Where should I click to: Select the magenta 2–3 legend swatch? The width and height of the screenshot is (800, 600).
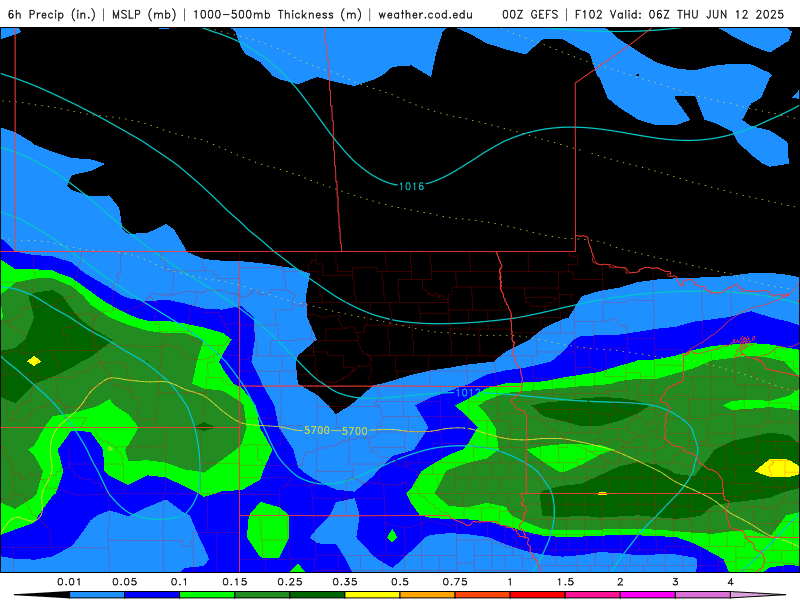coord(648,595)
